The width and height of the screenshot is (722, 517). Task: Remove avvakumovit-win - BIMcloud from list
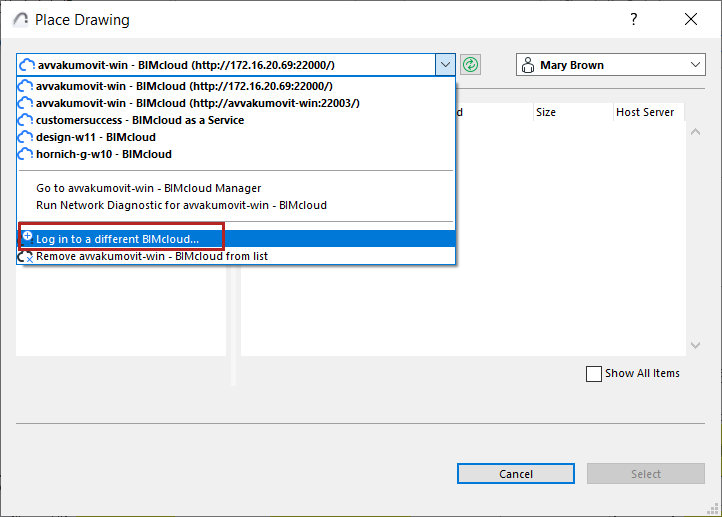click(x=236, y=256)
